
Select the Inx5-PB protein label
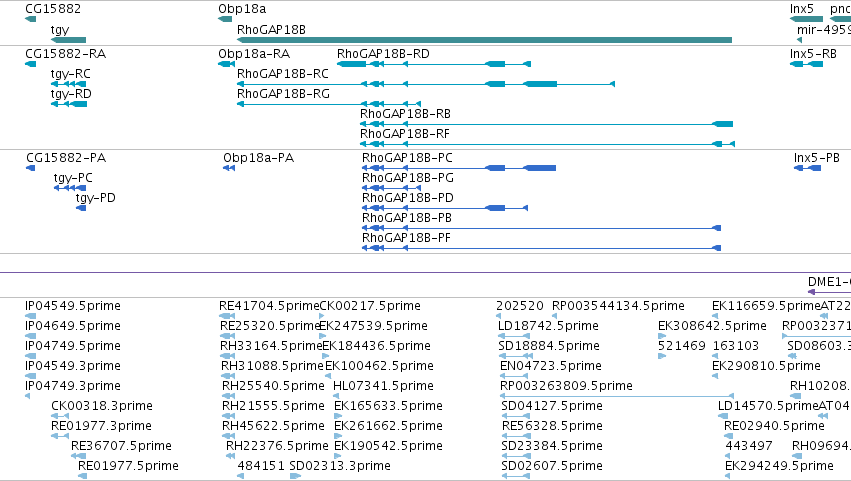click(816, 158)
